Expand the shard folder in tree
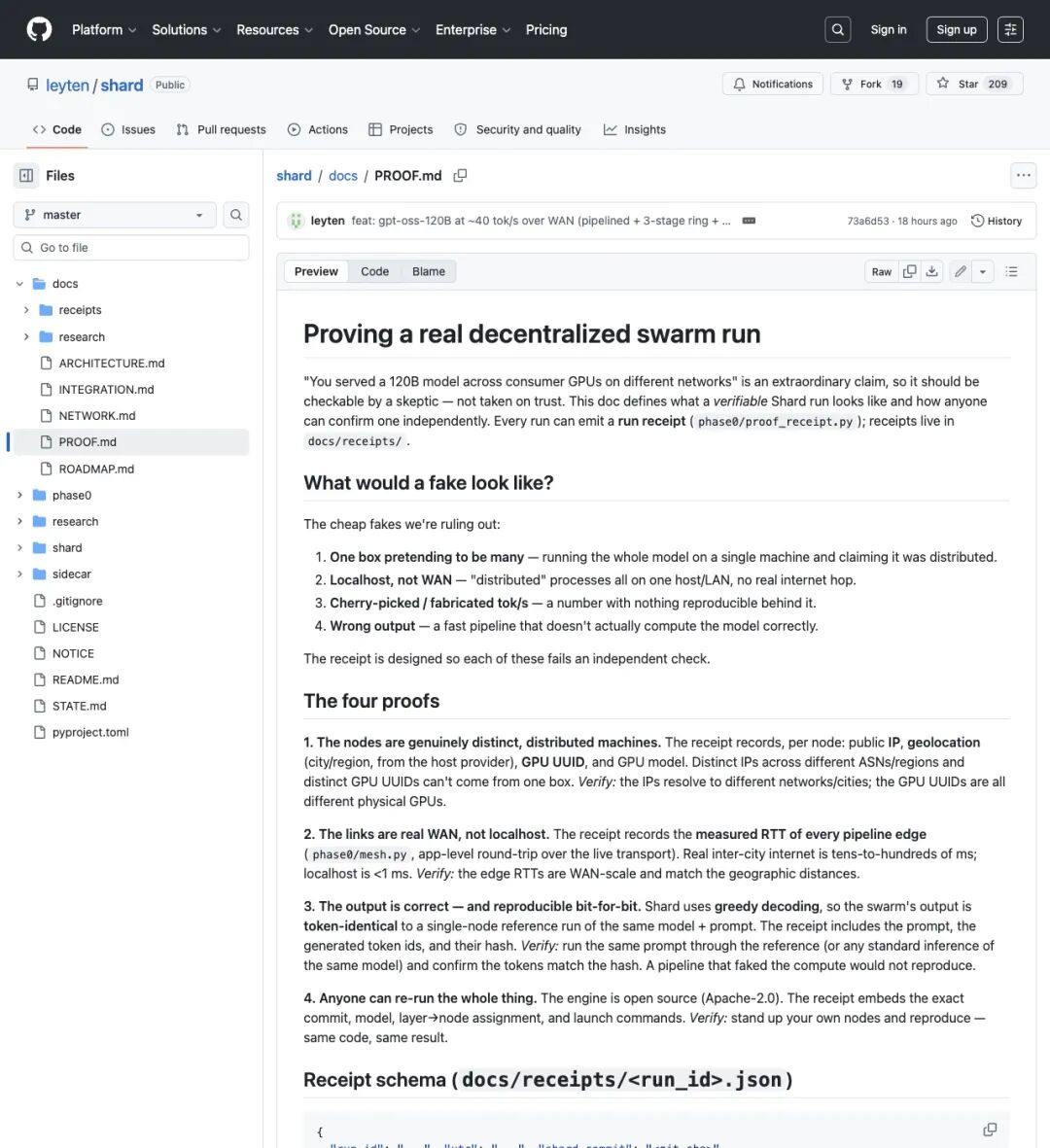The width and height of the screenshot is (1050, 1148). pyautogui.click(x=19, y=547)
